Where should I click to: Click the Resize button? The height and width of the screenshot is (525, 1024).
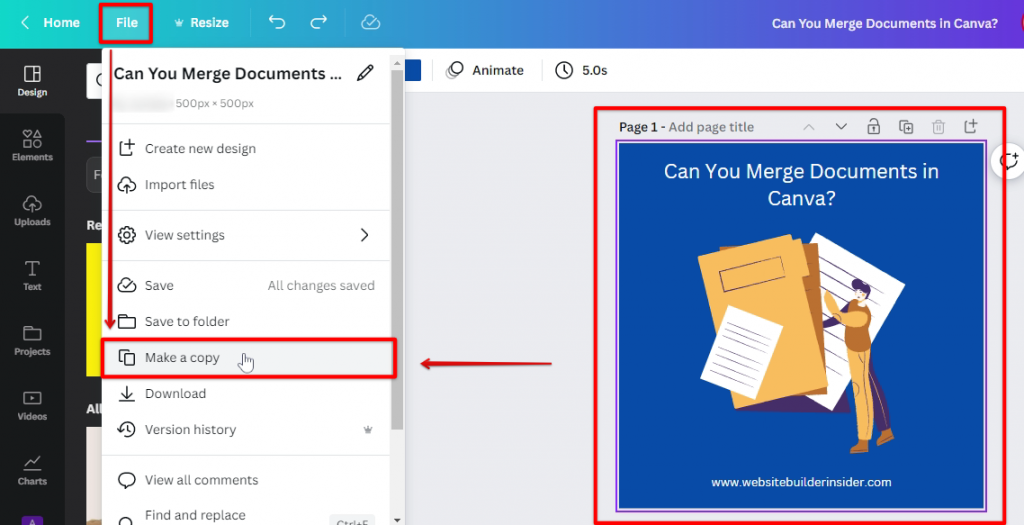point(200,22)
